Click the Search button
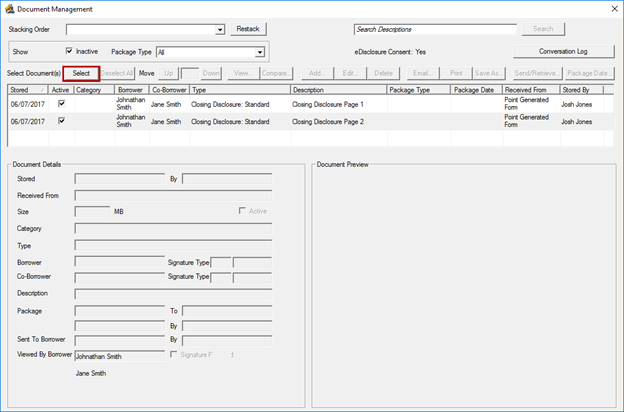This screenshot has height=412, width=624. (x=543, y=29)
